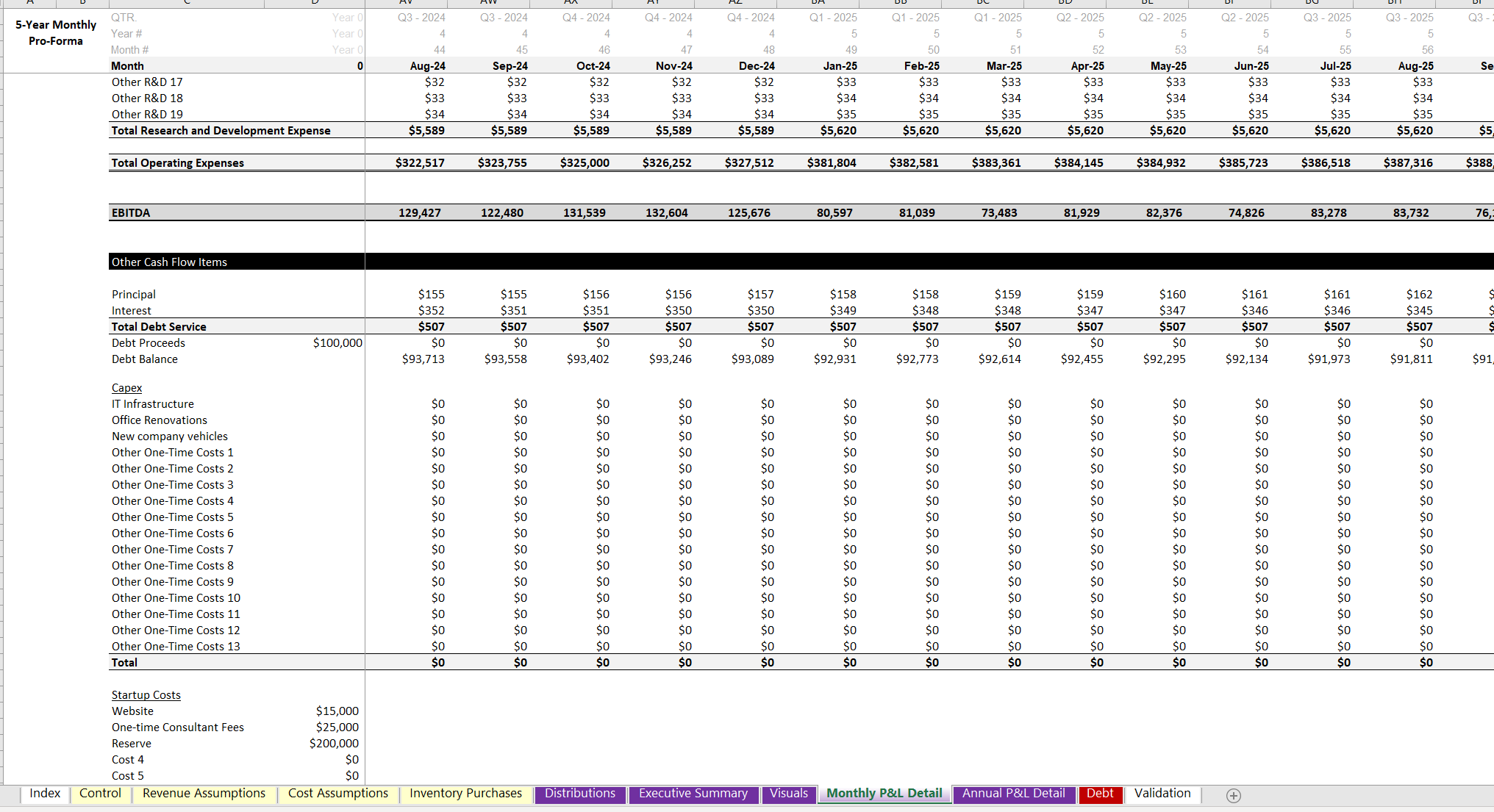
Task: Click Total Operating Expenses row label
Action: (177, 163)
